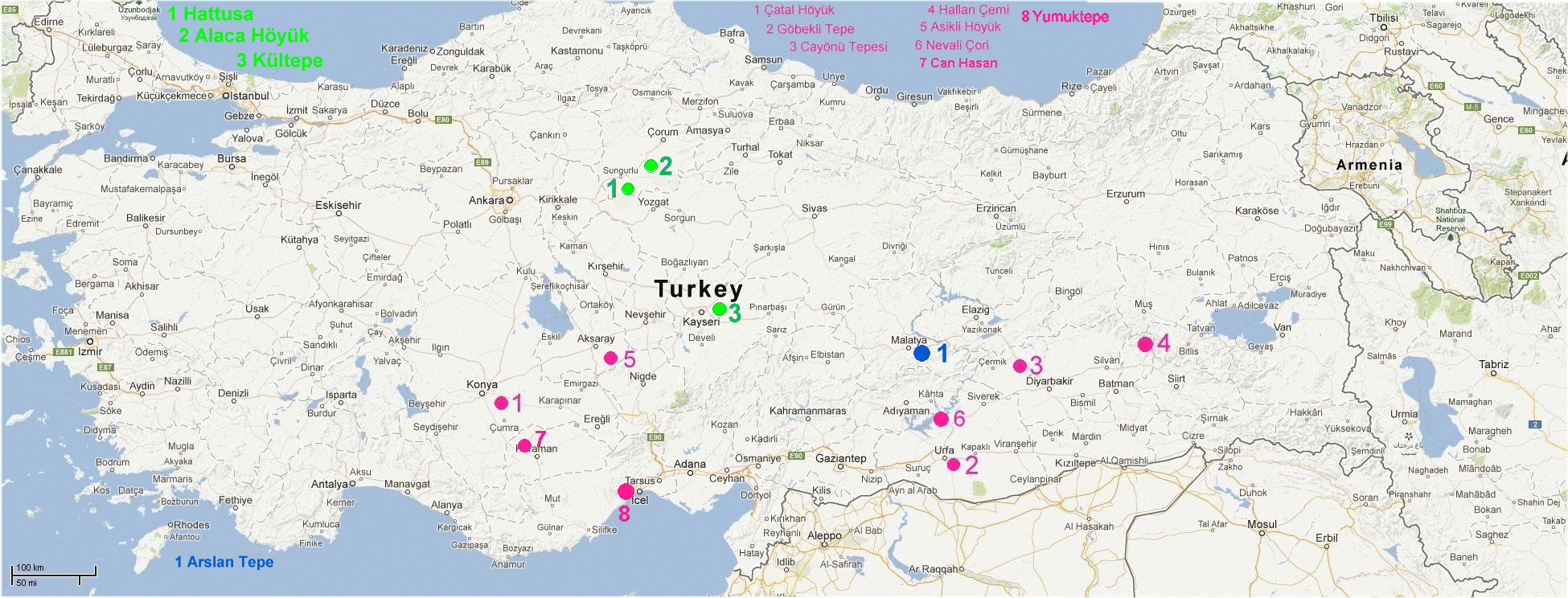
Task: Click the Diyarbakır city label
Action: (x=1049, y=382)
